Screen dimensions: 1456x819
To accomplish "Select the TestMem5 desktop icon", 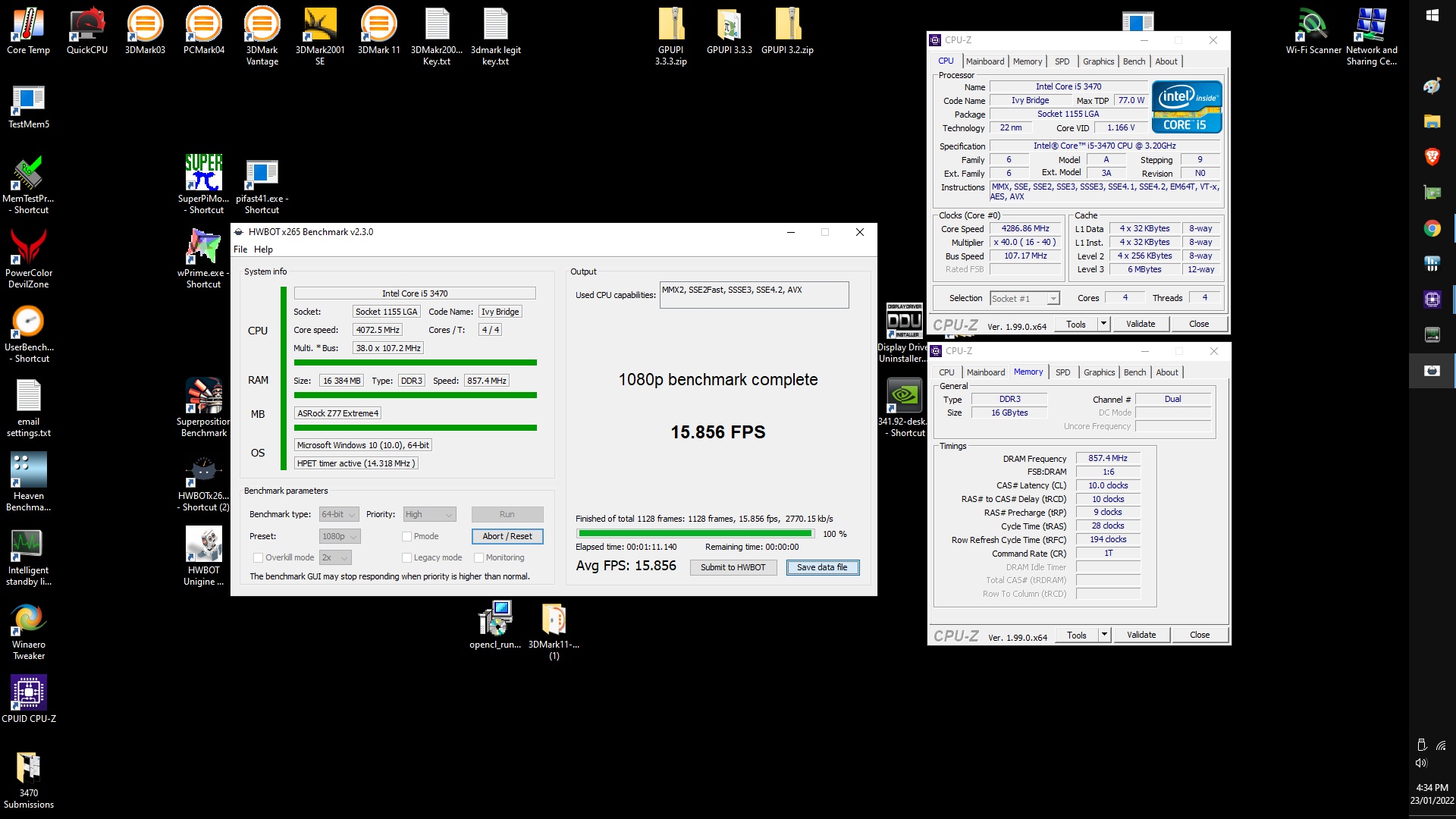I will (x=29, y=106).
